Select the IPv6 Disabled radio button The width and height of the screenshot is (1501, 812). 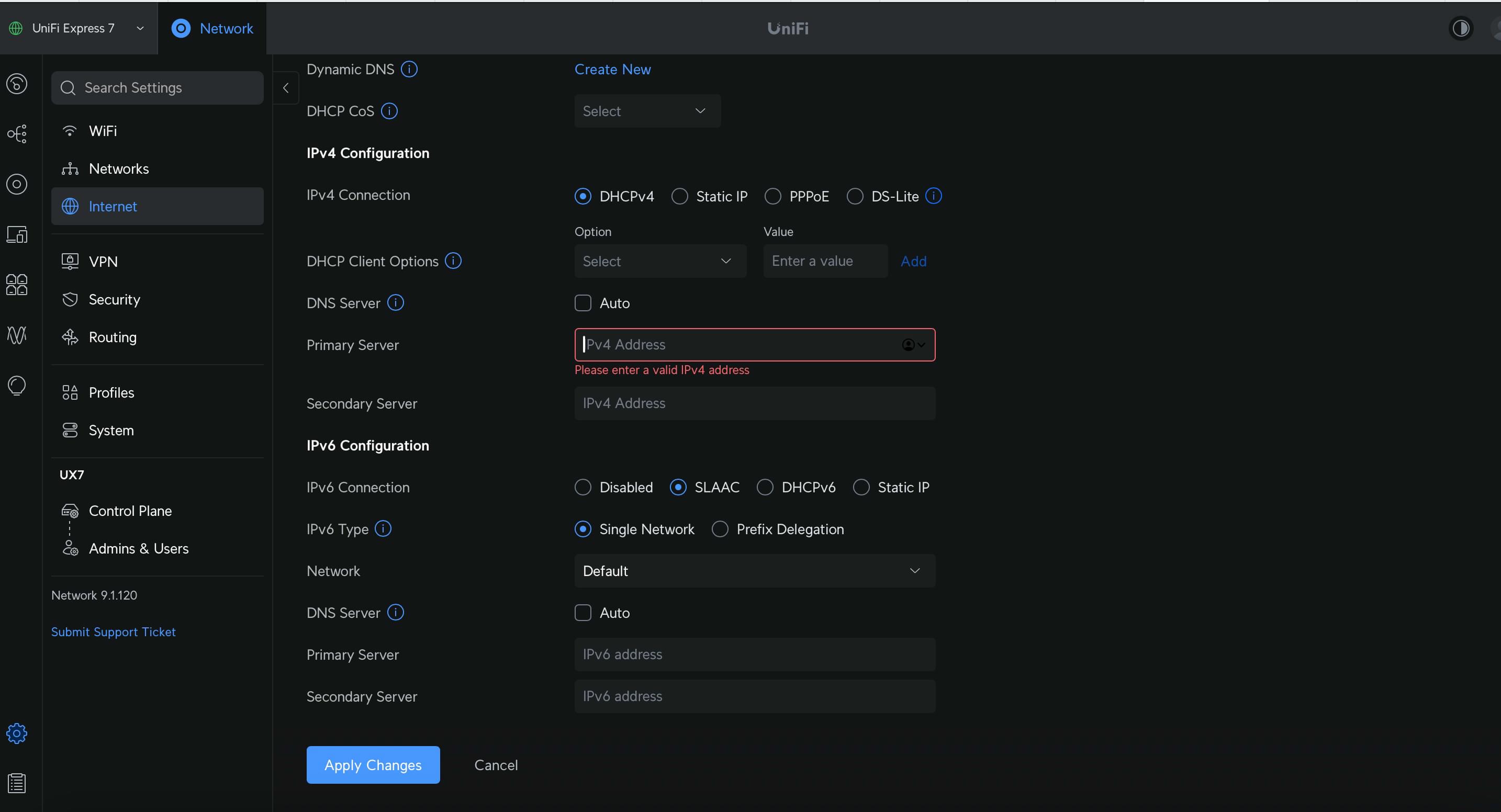coord(583,487)
